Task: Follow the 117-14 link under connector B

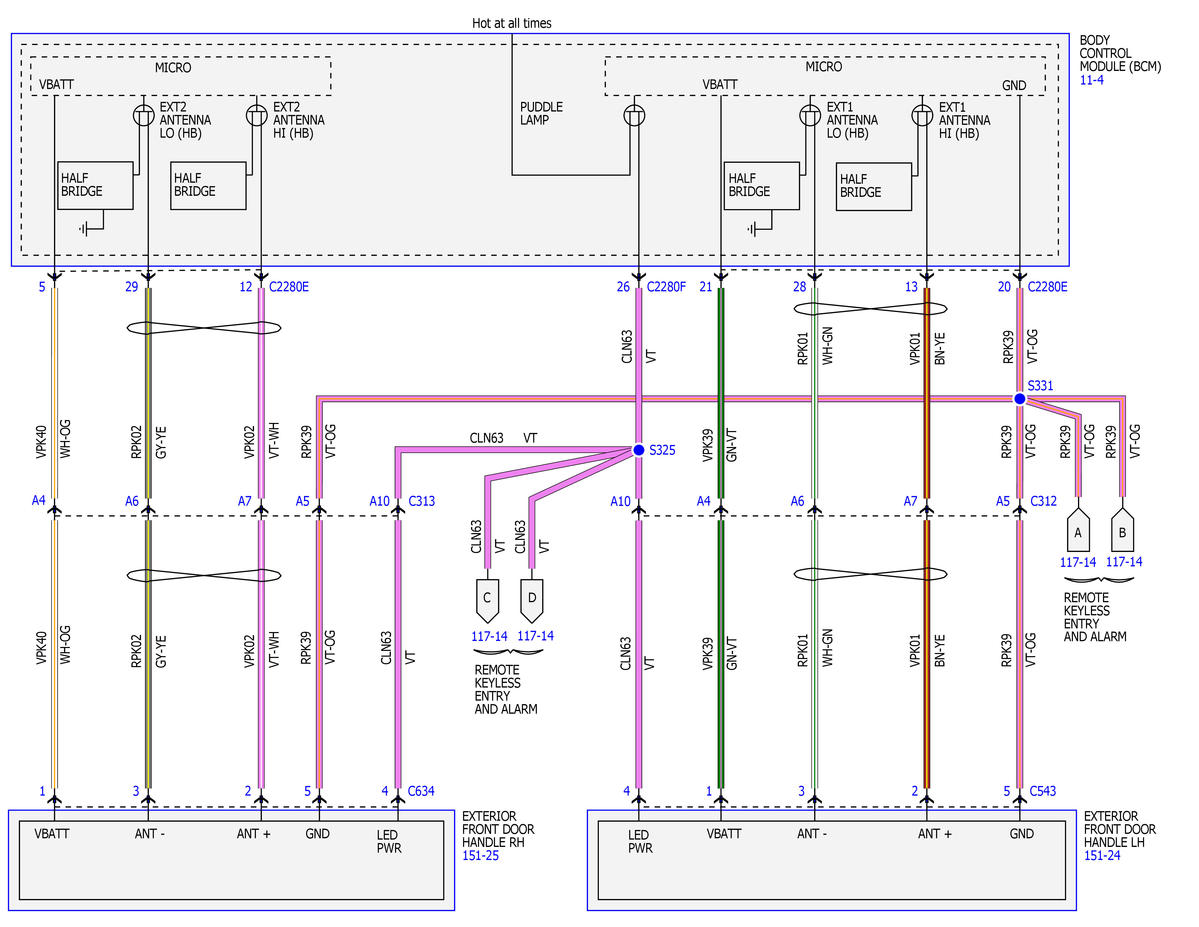Action: click(x=1124, y=562)
